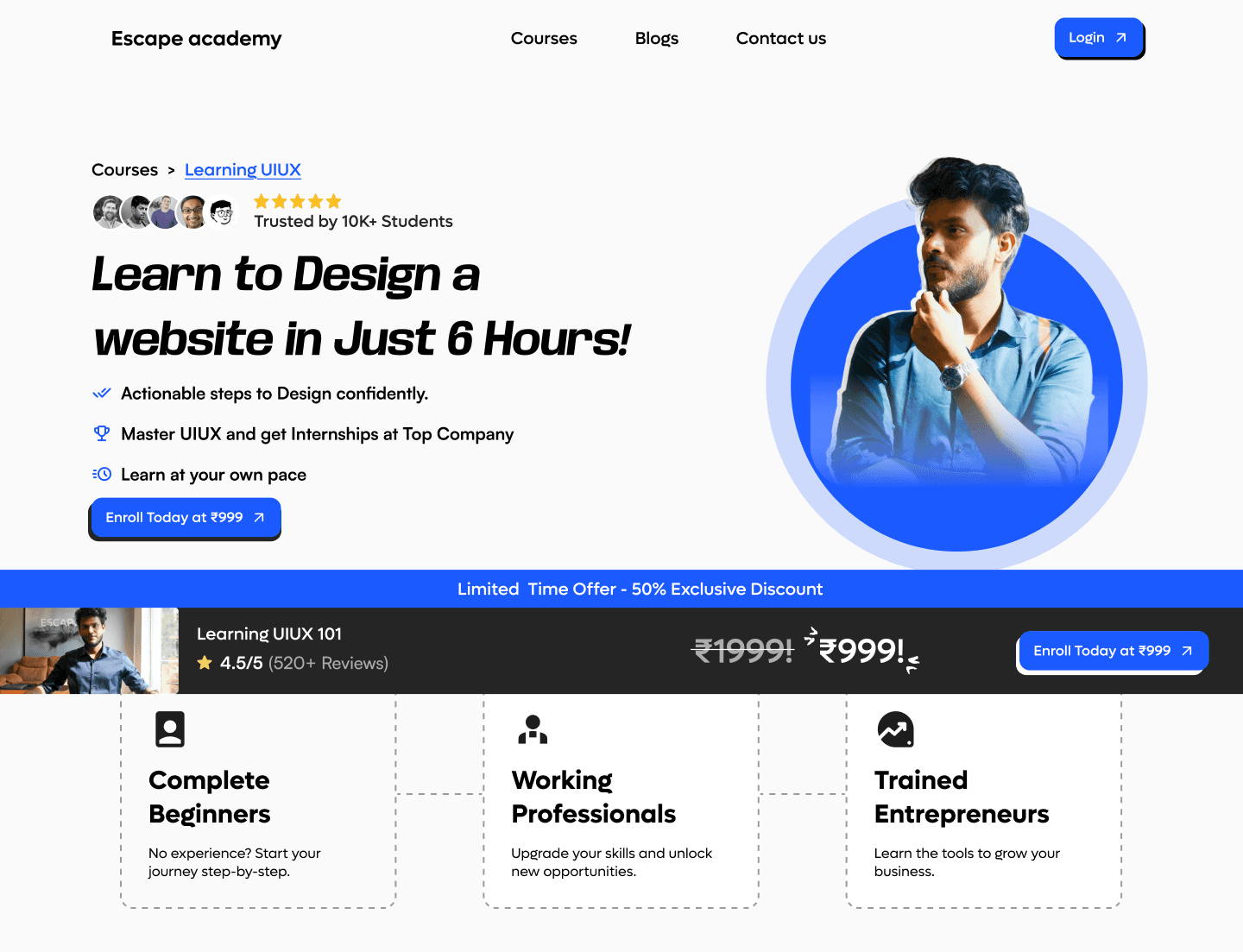The image size is (1243, 952).
Task: Click the clock icon beside Learn at your own pace
Action: [x=102, y=474]
